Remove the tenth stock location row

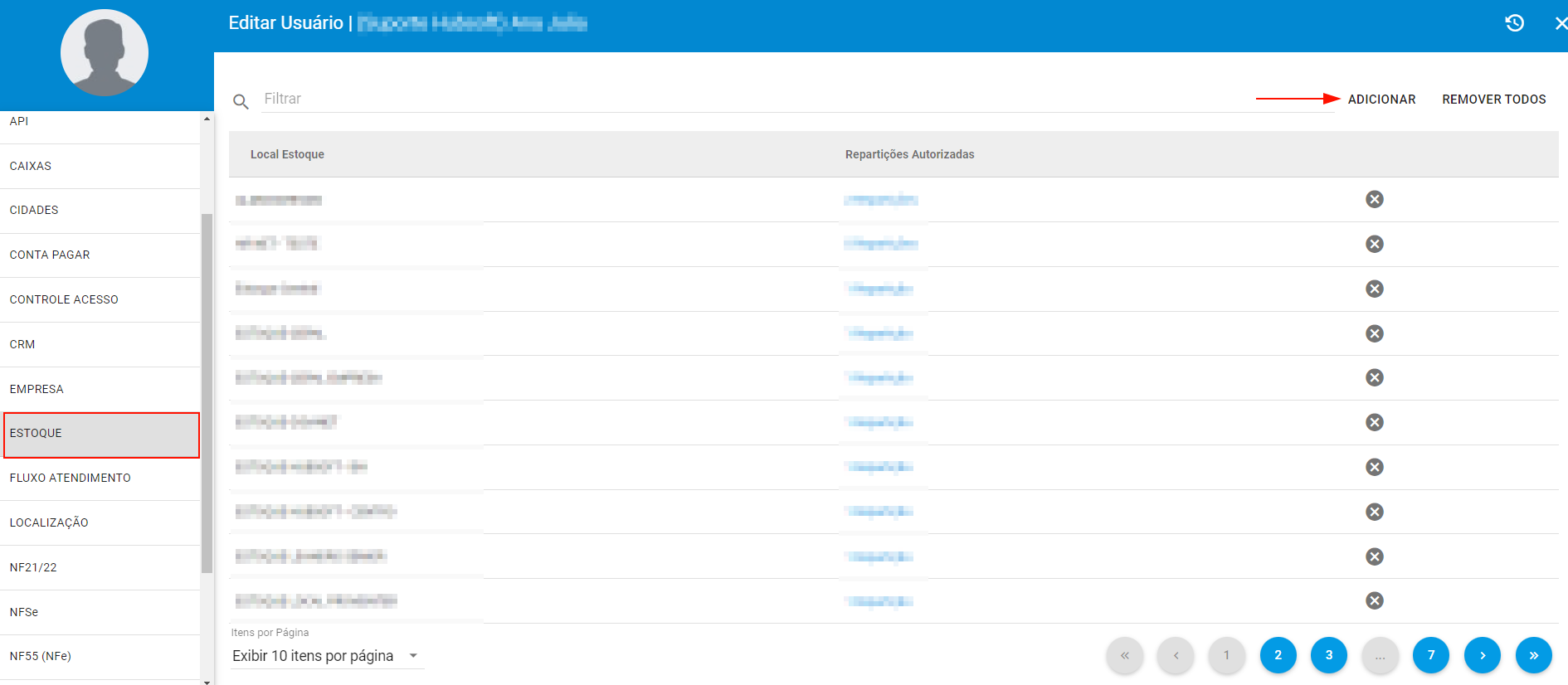[1375, 600]
